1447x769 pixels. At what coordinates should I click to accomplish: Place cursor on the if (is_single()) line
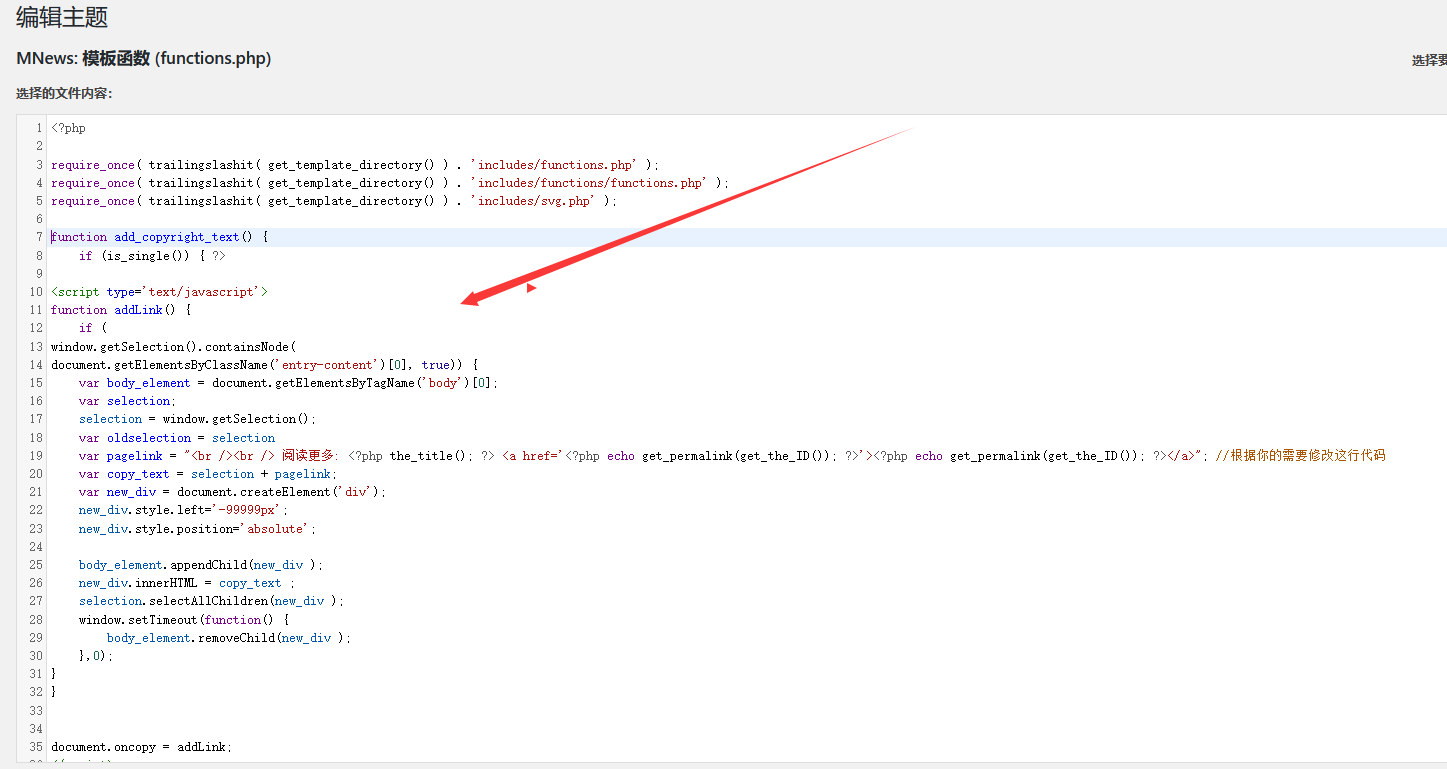pyautogui.click(x=152, y=256)
